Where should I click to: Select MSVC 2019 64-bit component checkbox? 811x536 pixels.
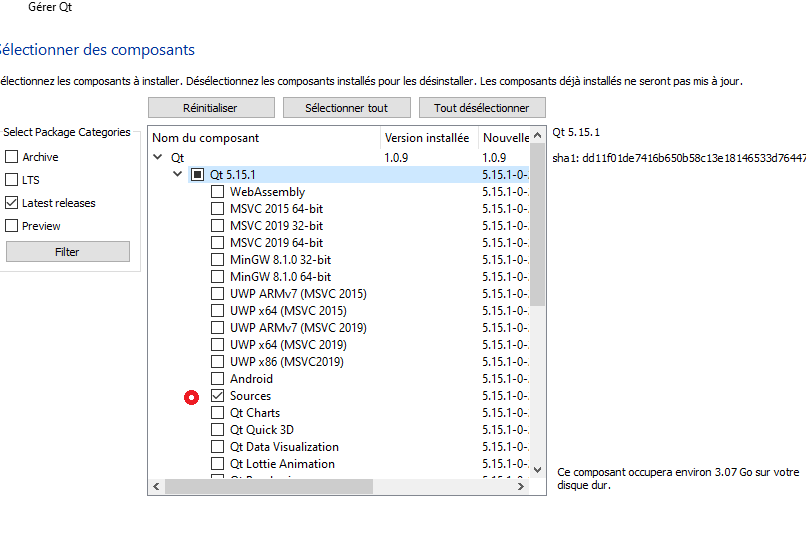pyautogui.click(x=217, y=243)
